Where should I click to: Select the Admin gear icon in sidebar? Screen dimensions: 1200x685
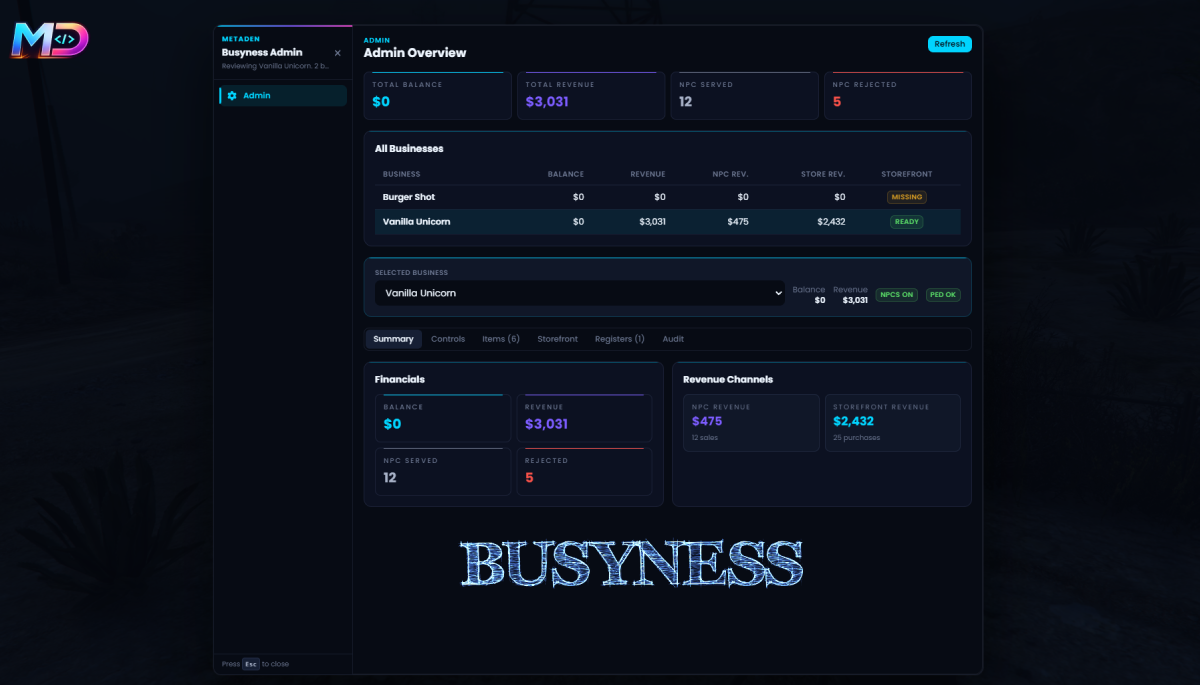234,95
